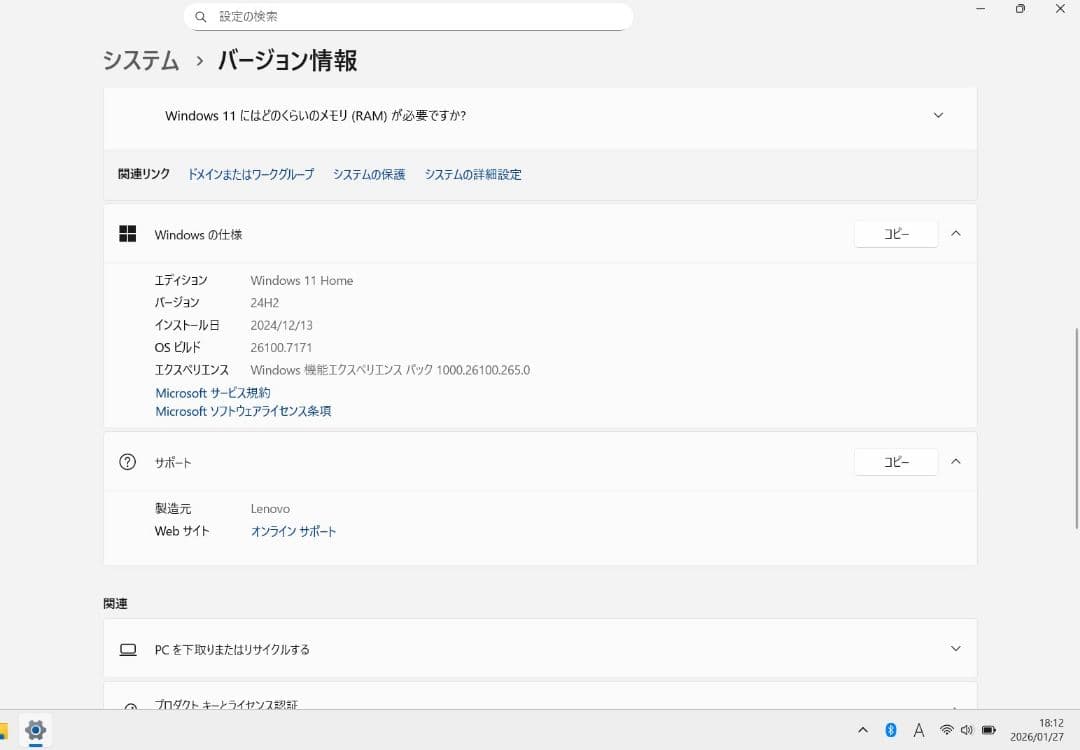Open システムの詳細設定 related link
This screenshot has width=1080, height=750.
pos(473,174)
